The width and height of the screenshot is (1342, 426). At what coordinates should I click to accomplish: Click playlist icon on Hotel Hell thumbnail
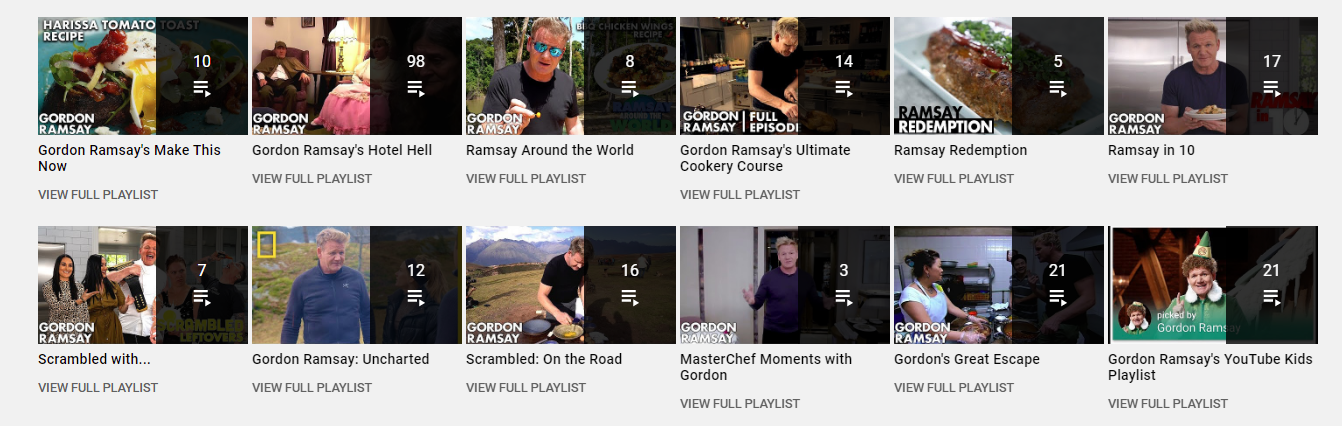416,88
